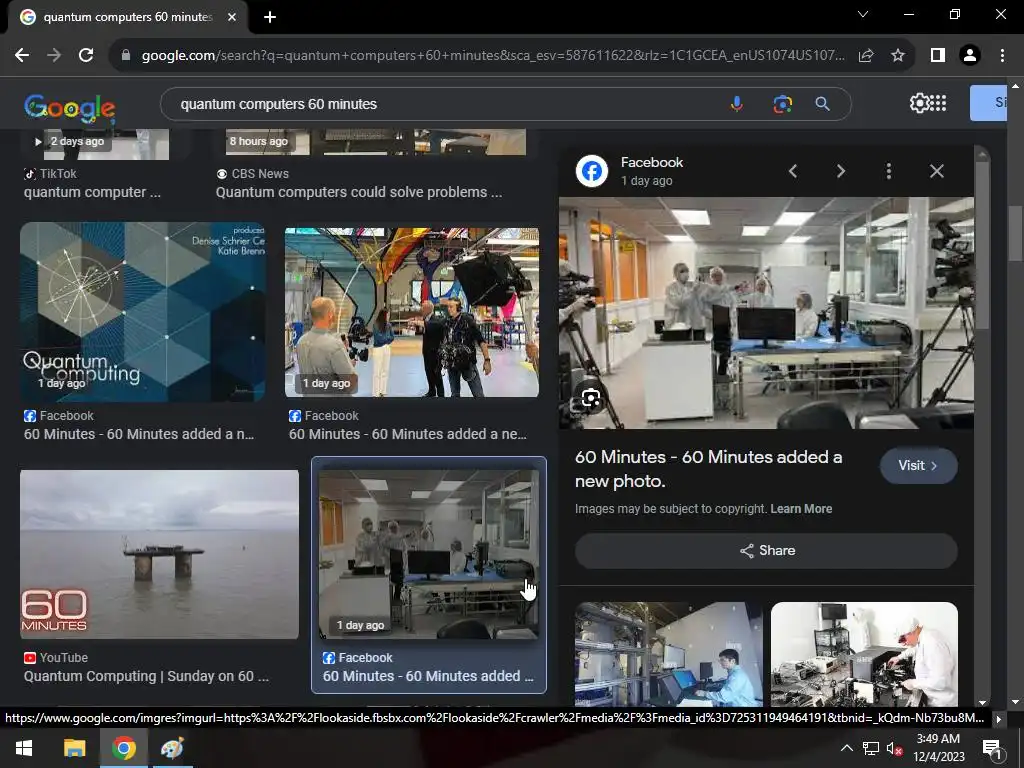Show previous image in the preview panel
Image resolution: width=1024 pixels, height=768 pixels.
793,171
